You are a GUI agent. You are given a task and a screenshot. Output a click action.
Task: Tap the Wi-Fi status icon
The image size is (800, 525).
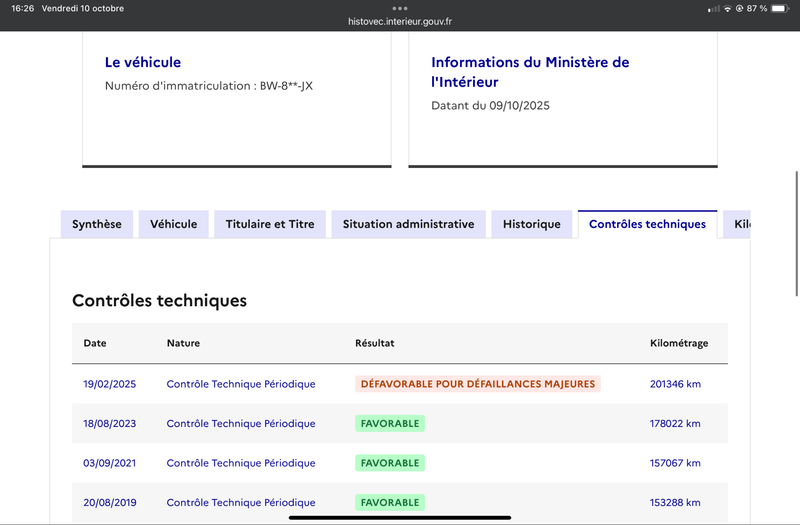727,8
